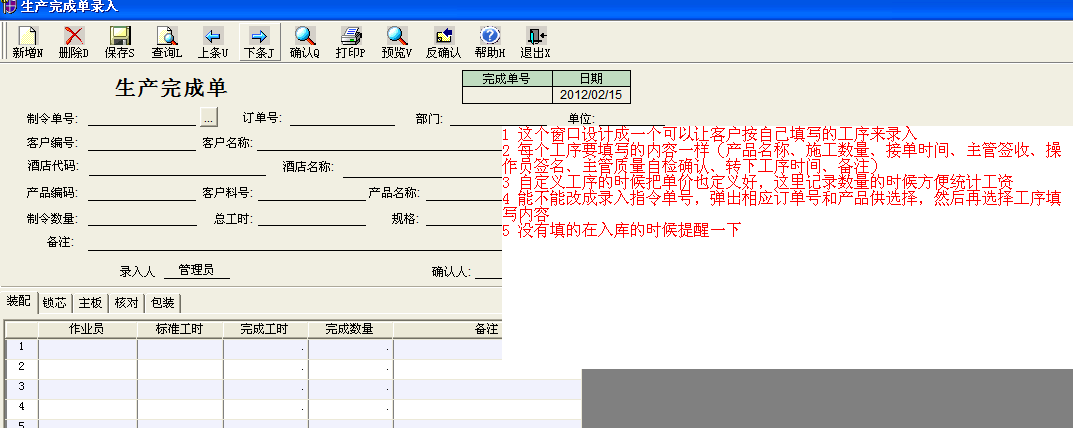Viewport: 1073px width, 428px height.
Task: Select row 2 header in the grid
Action: 21,368
